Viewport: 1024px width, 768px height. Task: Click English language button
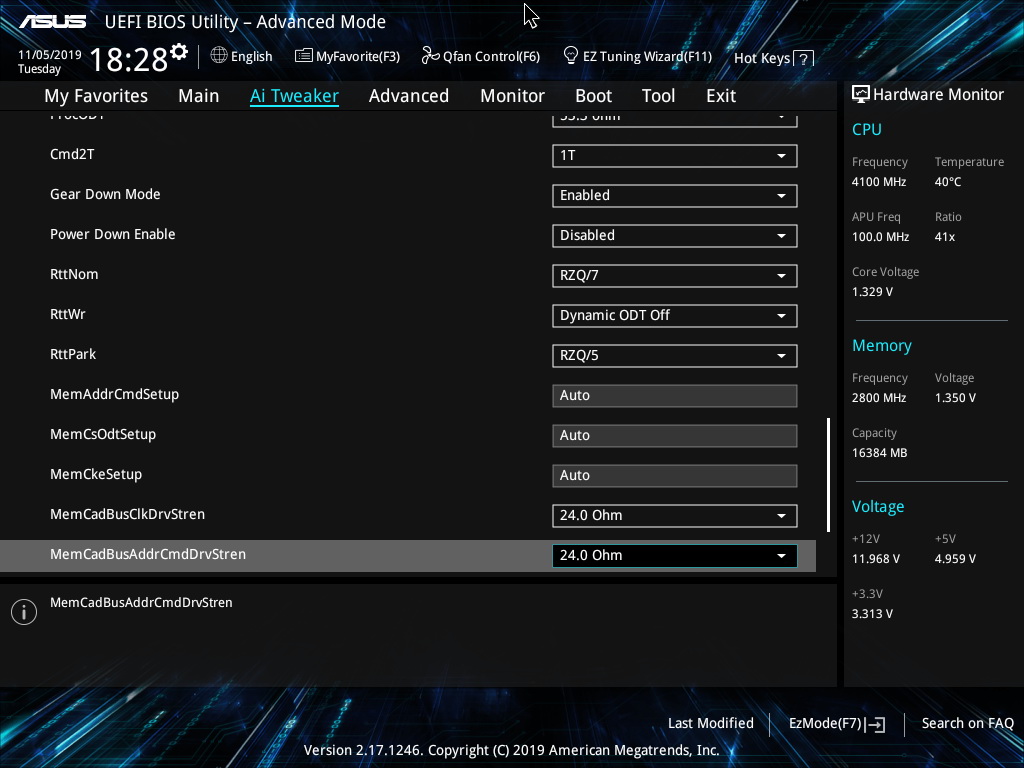[x=242, y=56]
